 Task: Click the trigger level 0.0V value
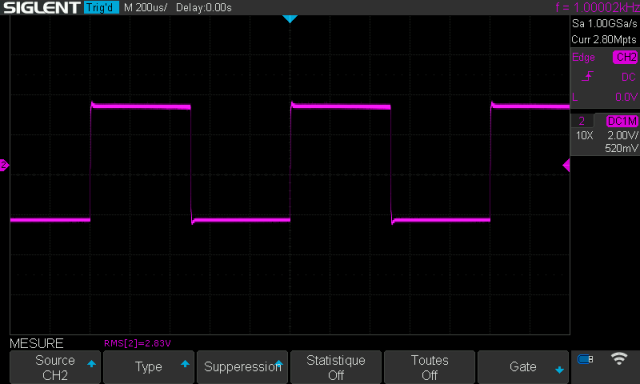(626, 97)
